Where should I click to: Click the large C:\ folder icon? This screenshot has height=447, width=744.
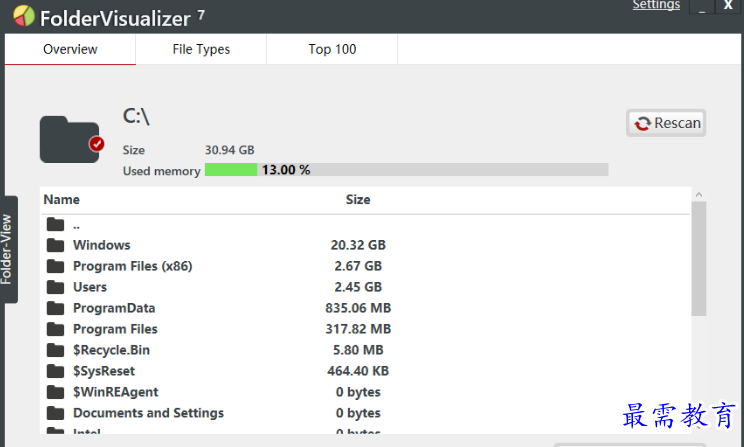click(x=70, y=139)
